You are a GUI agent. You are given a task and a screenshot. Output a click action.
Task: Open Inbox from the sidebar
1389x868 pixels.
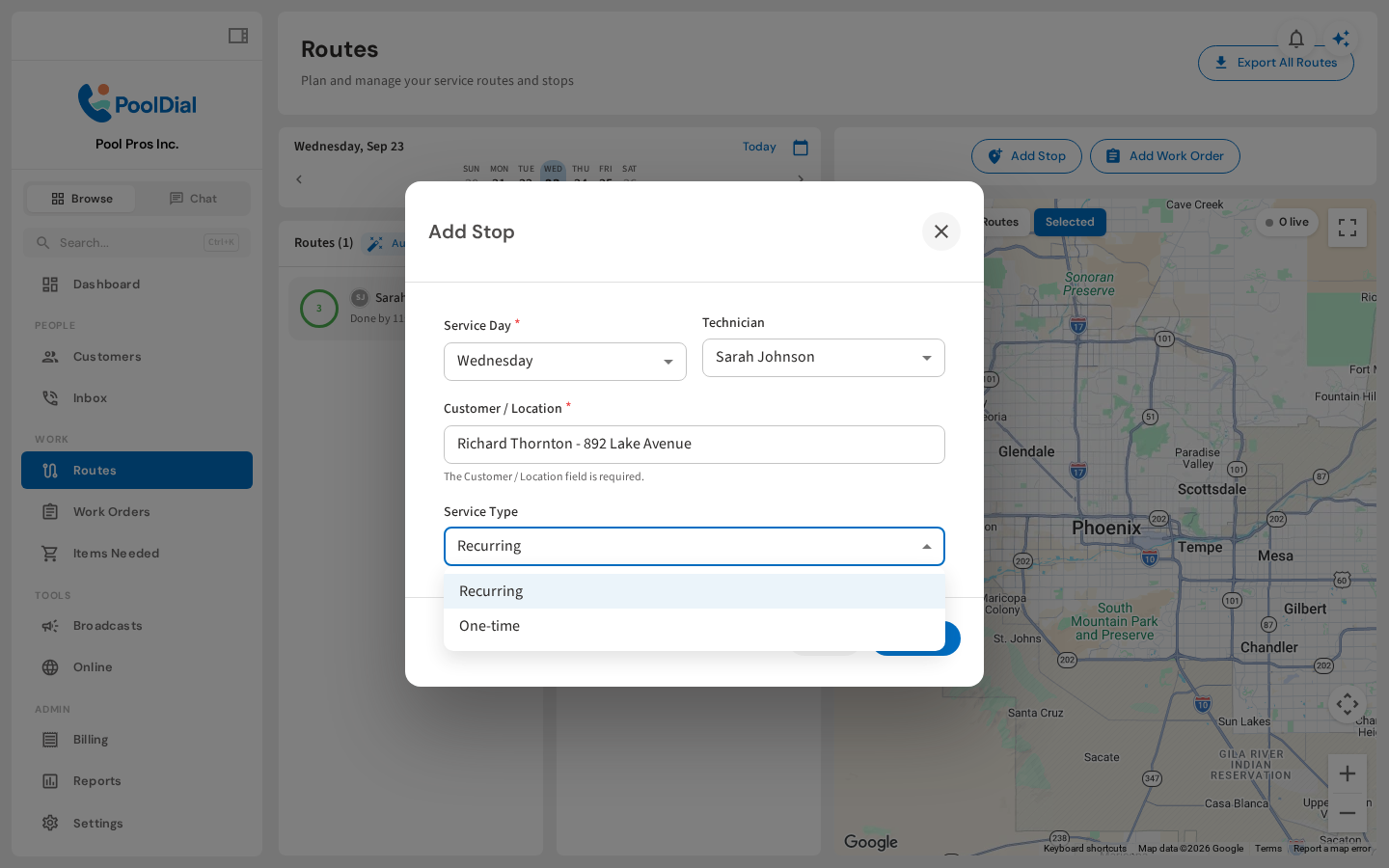click(x=137, y=398)
